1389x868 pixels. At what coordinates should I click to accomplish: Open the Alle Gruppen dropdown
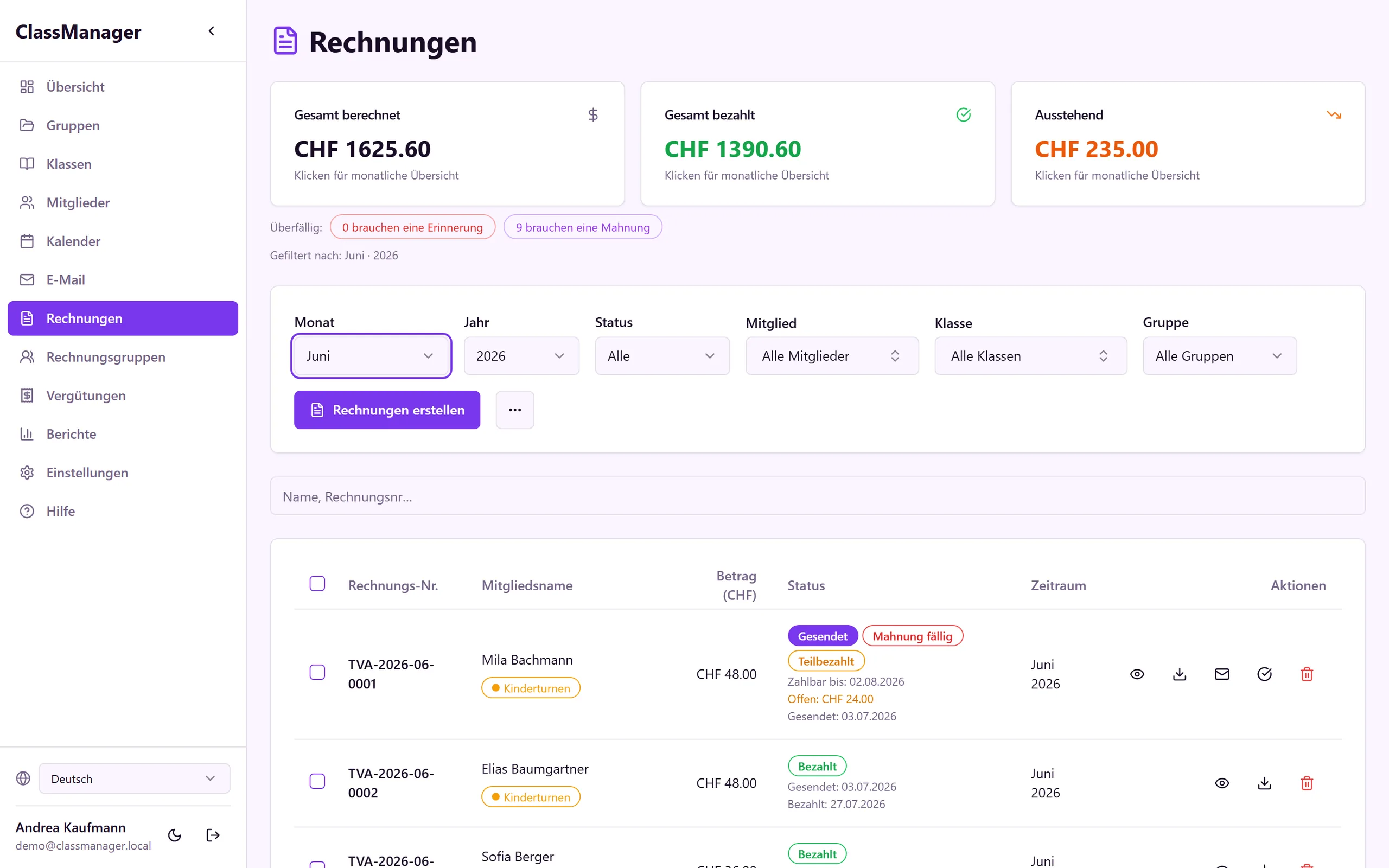click(x=1220, y=356)
